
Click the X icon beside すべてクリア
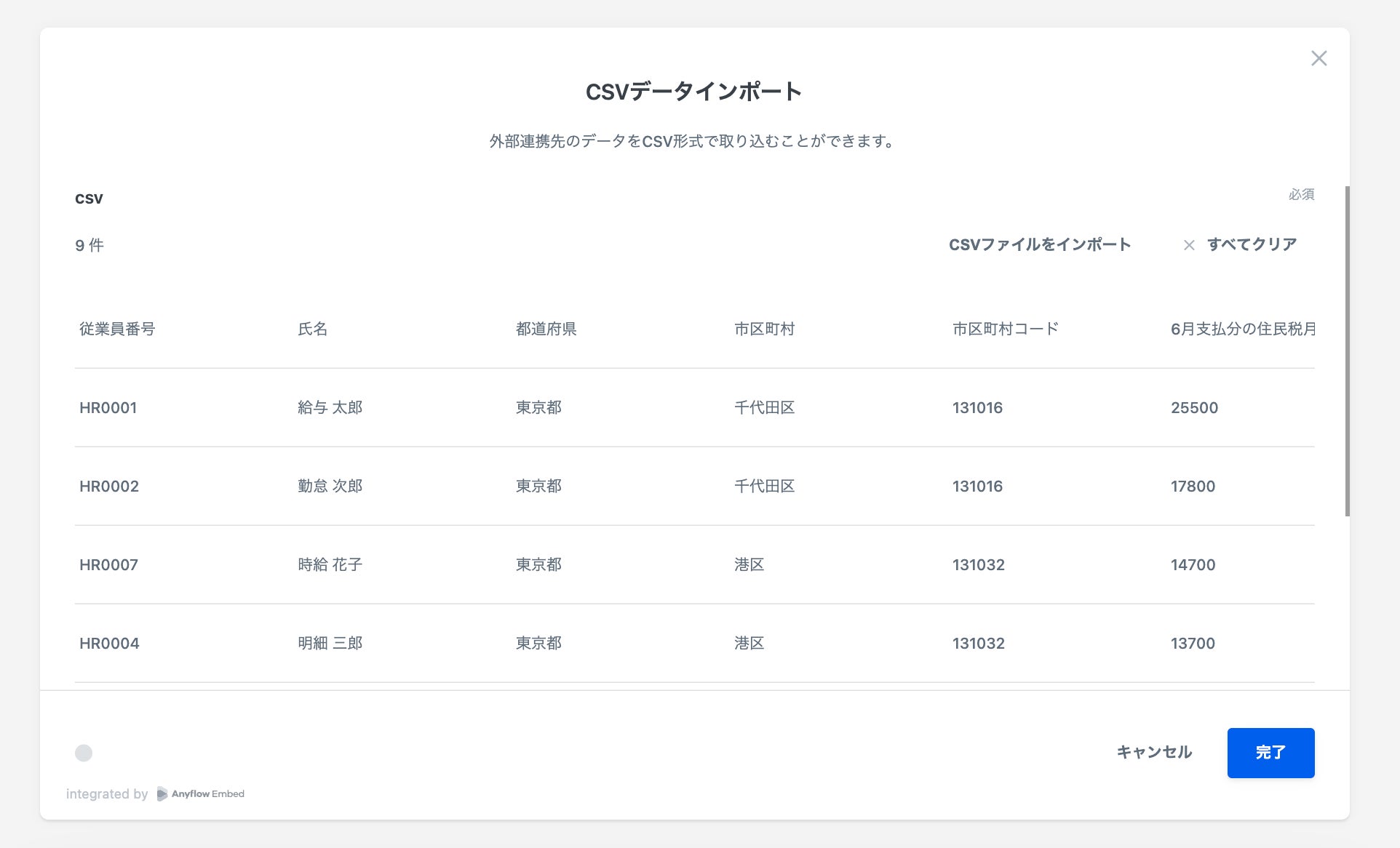click(x=1189, y=245)
